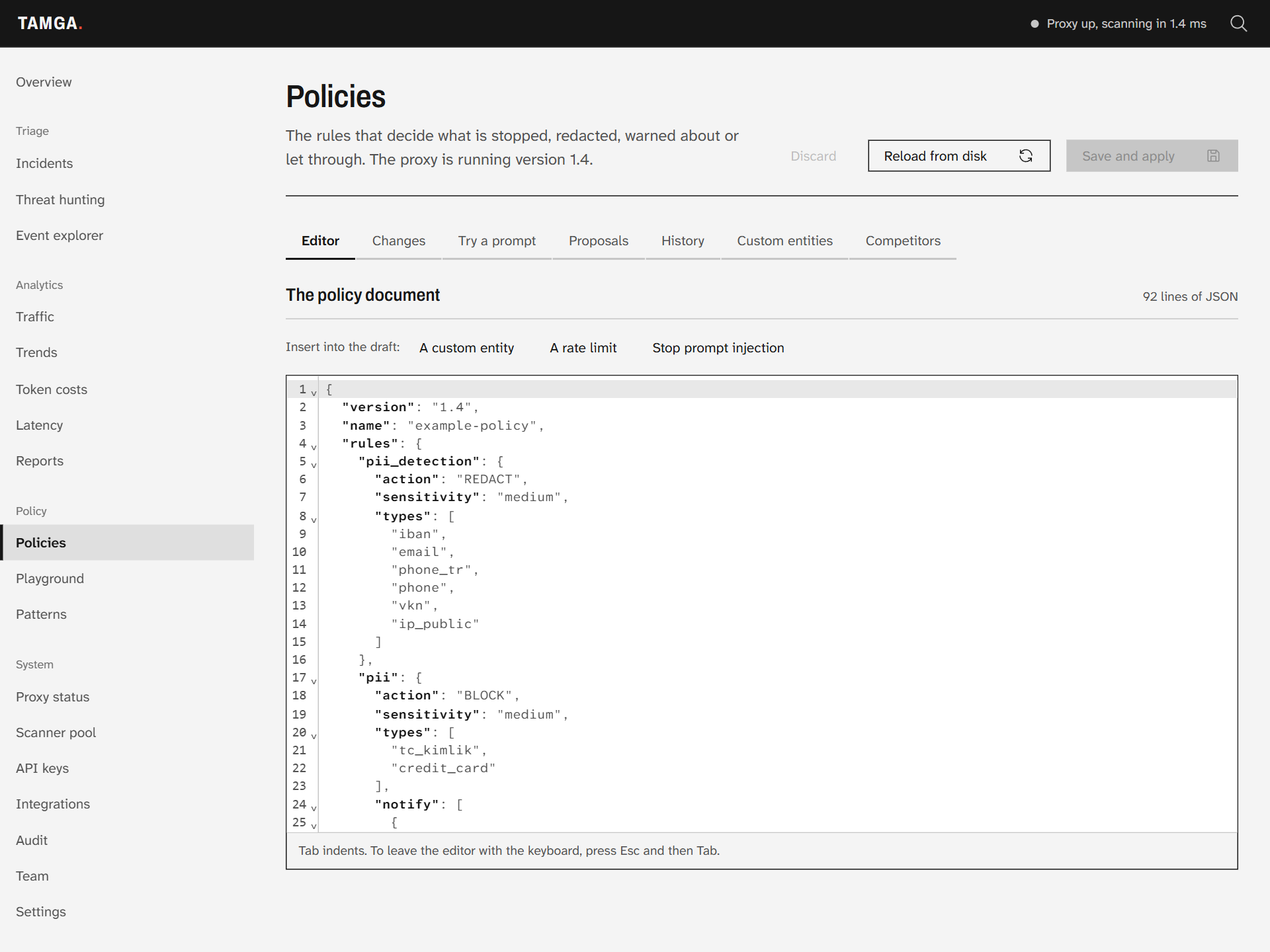This screenshot has height=952, width=1270.
Task: Fold the "types" array at line 8
Action: [314, 520]
